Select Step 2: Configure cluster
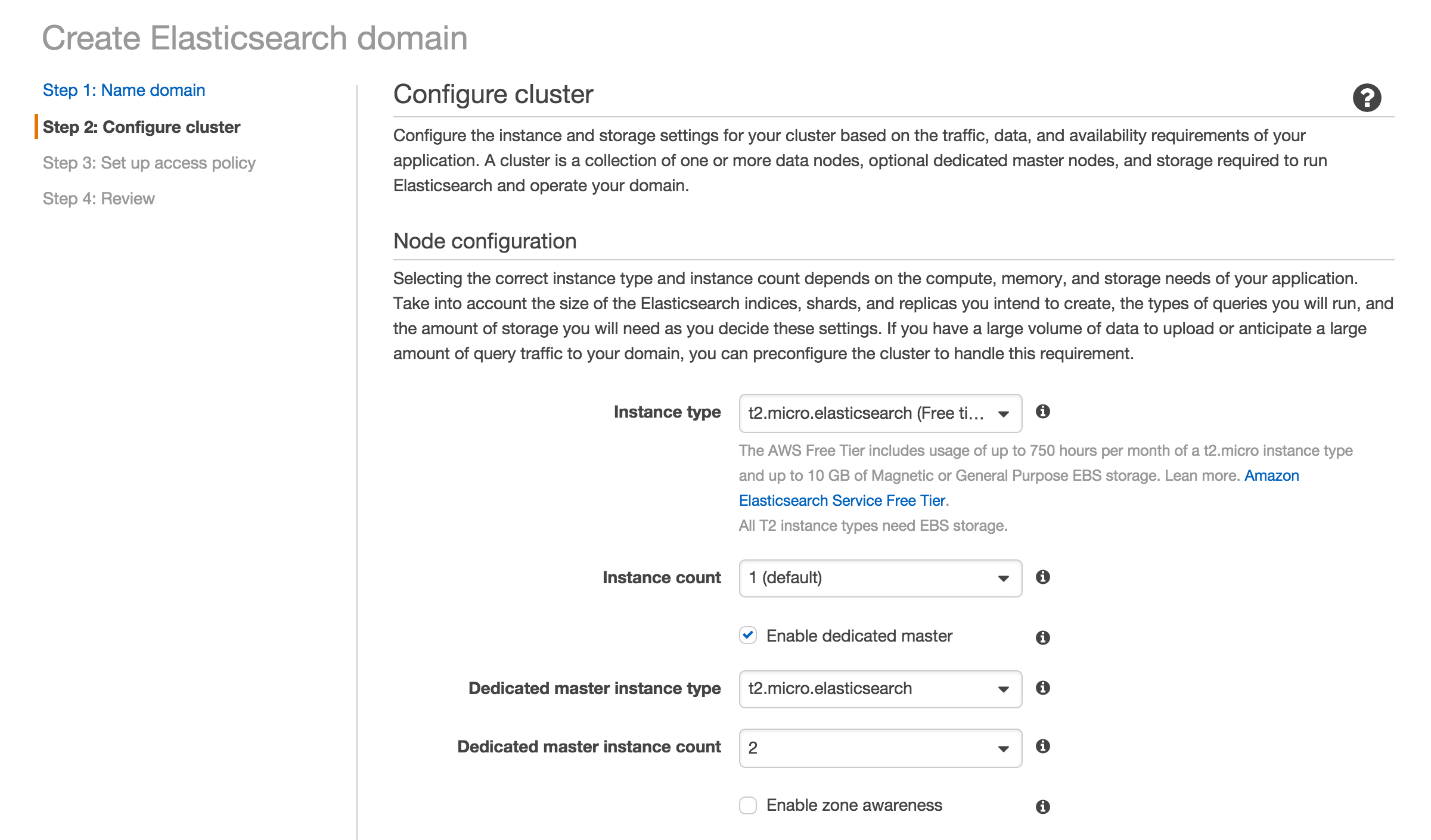 (x=141, y=127)
